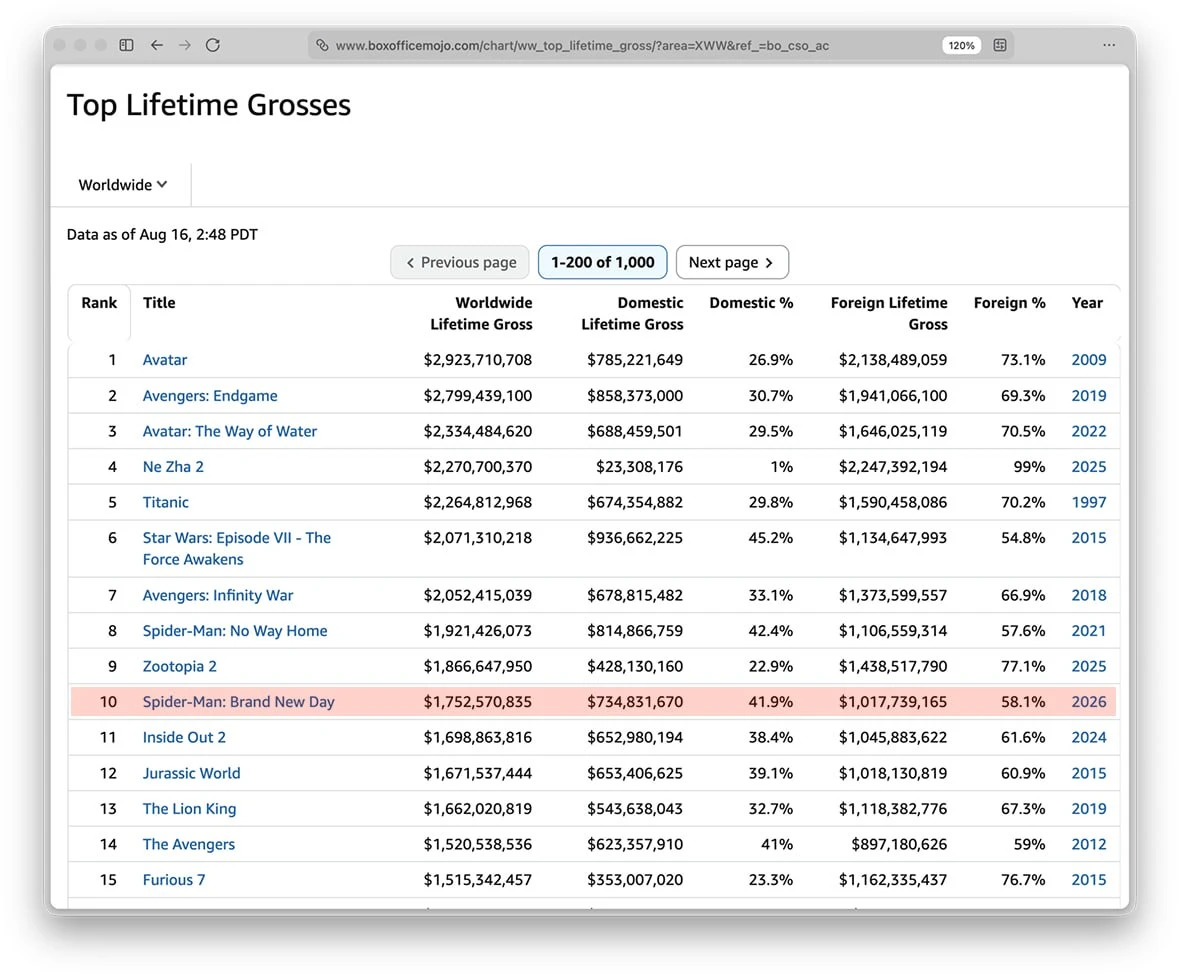Screen dimensions: 1179x975
Task: Click Foreign Lifetime Gross column header
Action: [889, 313]
